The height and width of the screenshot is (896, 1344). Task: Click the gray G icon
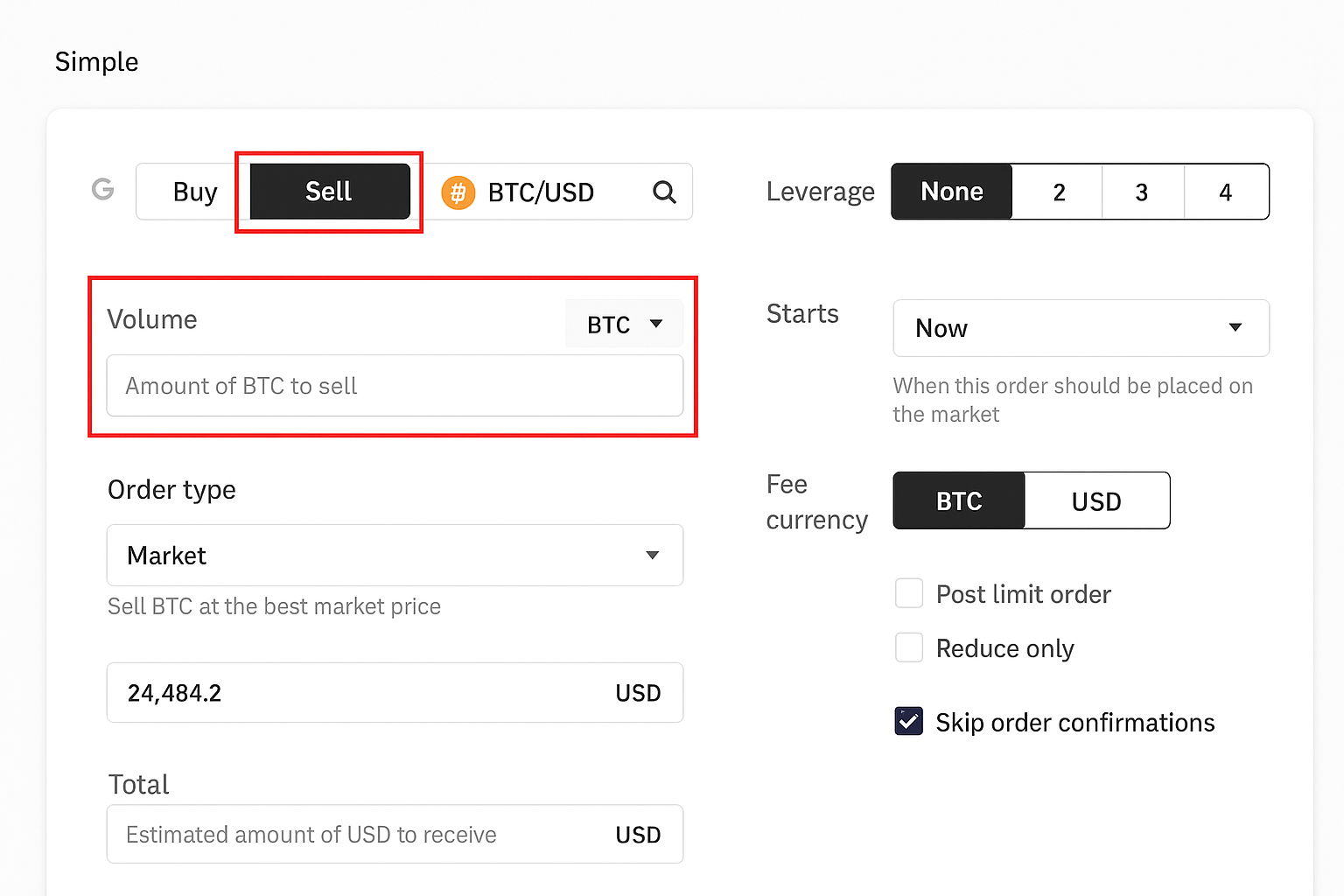tap(103, 189)
